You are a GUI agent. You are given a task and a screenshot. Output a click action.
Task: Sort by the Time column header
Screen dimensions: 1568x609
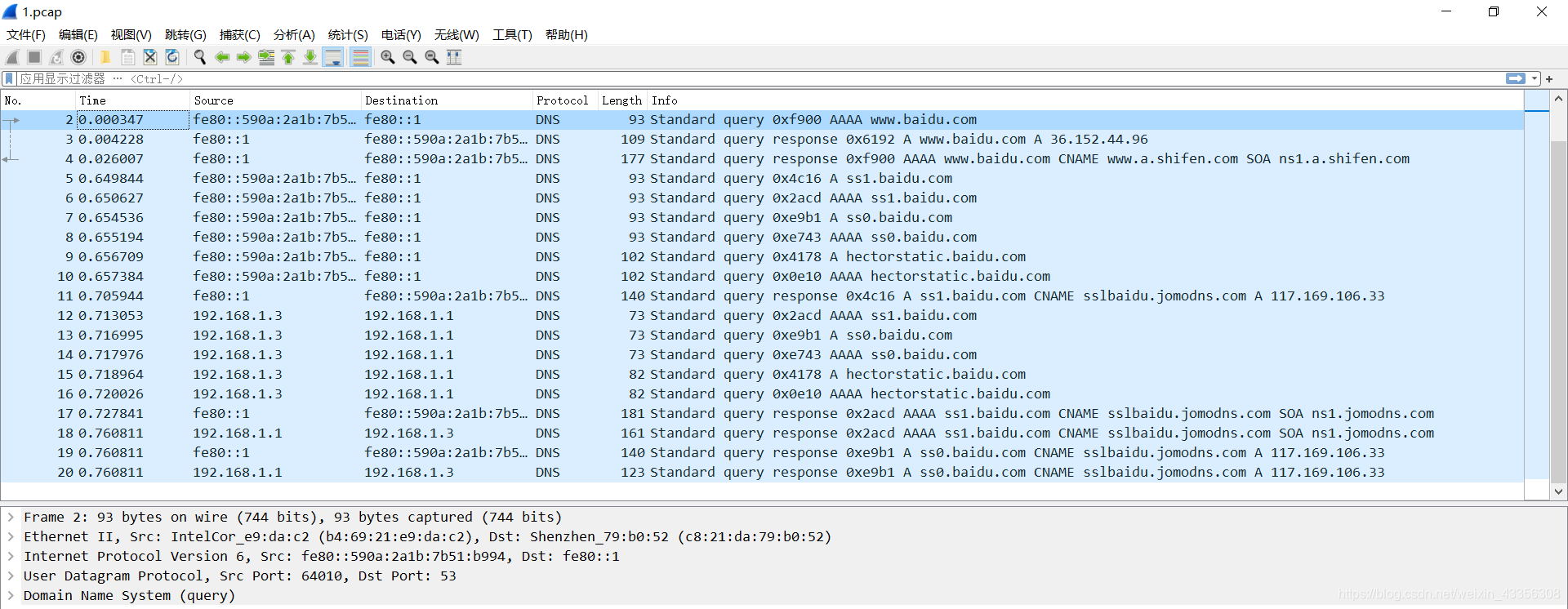coord(133,100)
